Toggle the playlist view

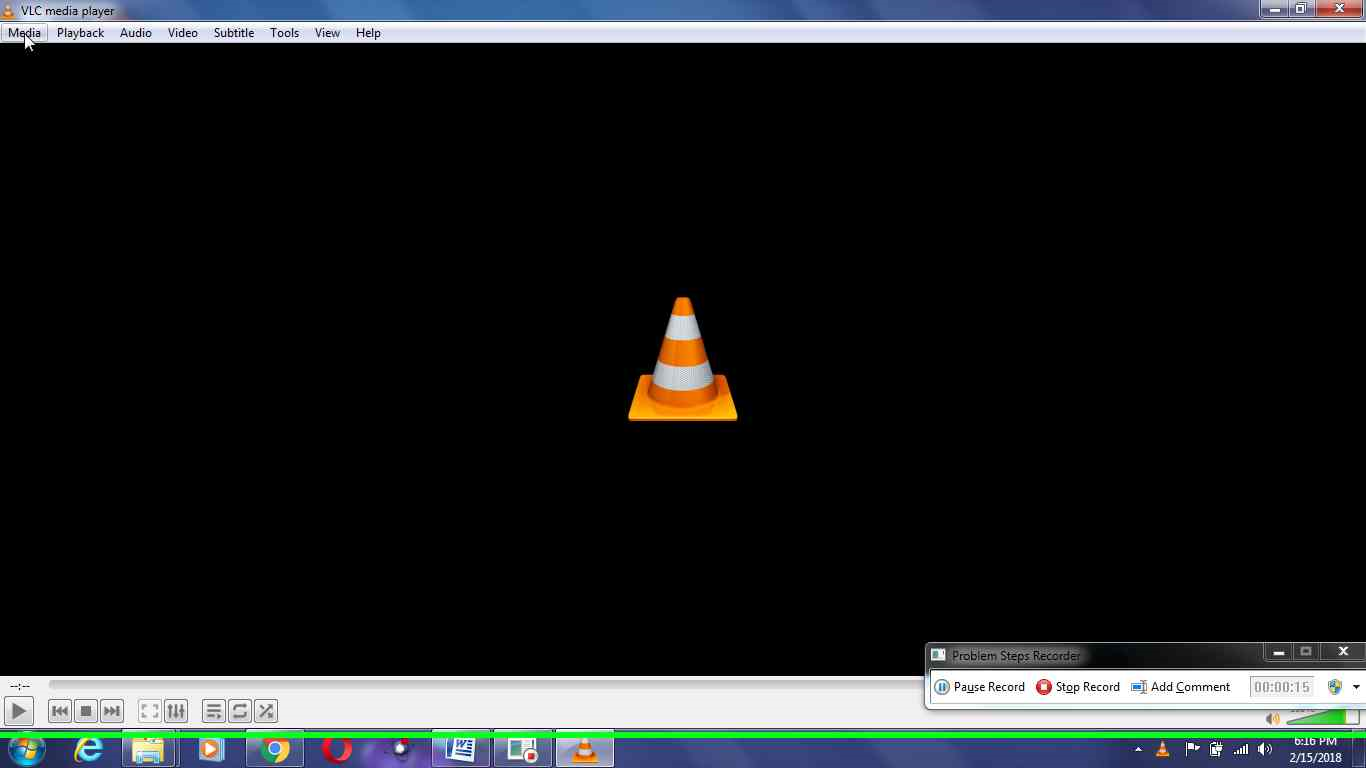tap(213, 711)
